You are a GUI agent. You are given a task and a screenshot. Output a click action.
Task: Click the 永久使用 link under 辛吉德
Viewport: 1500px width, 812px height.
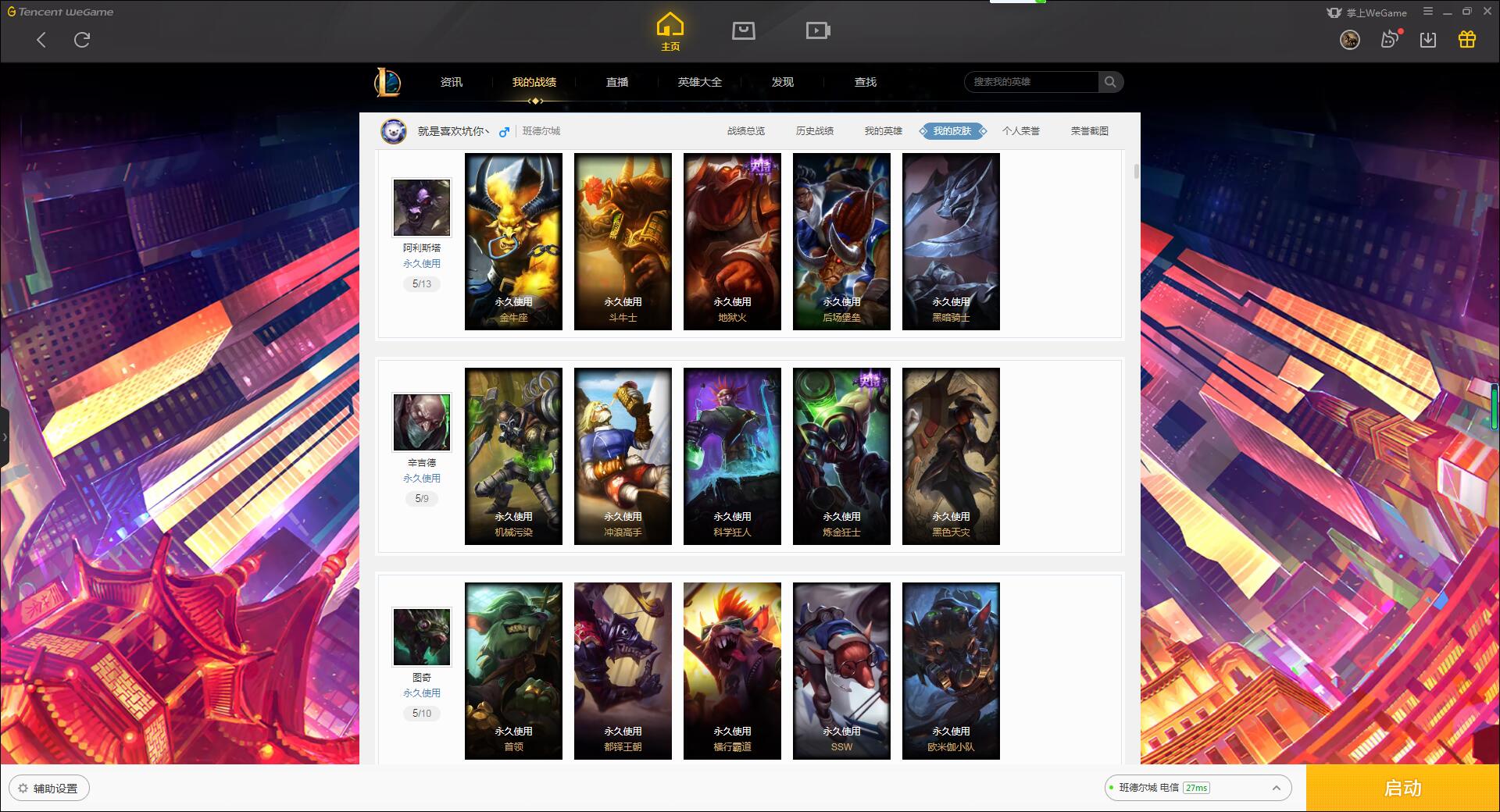[422, 479]
